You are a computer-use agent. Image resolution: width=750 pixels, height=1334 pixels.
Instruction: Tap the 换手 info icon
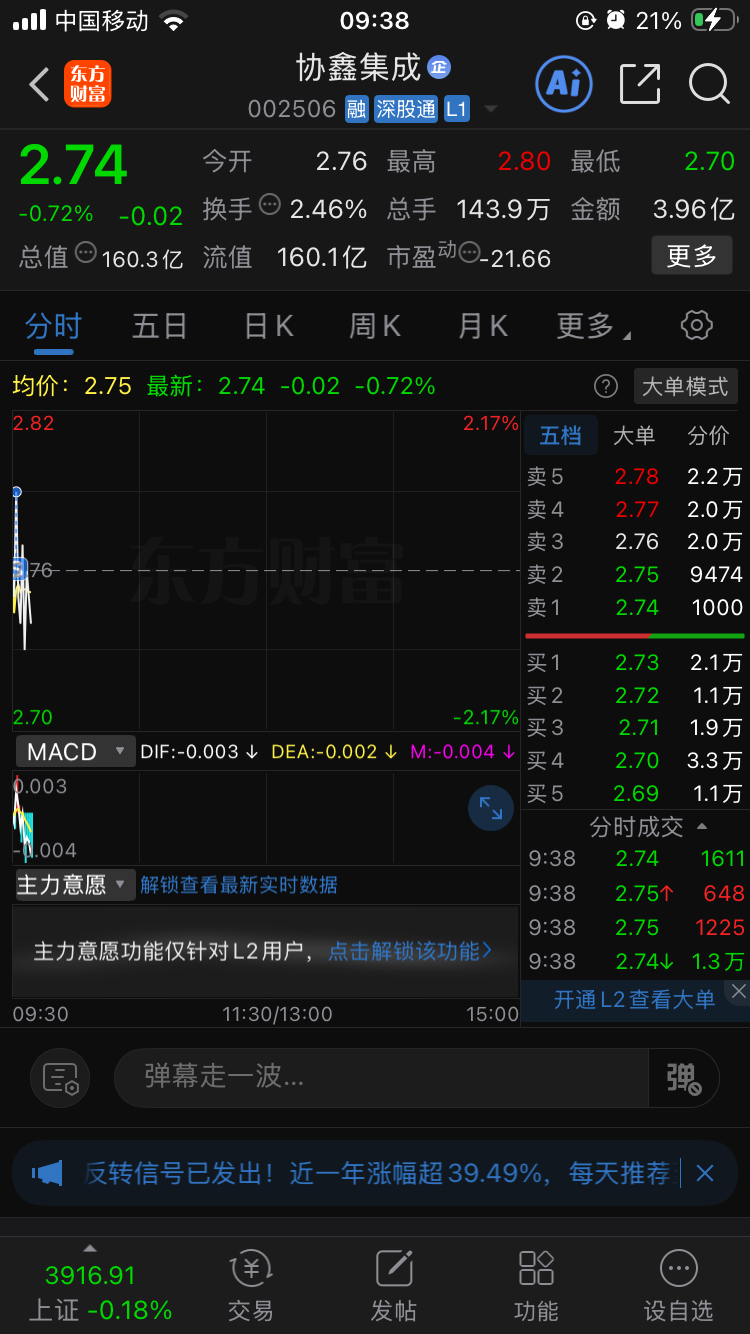tap(270, 205)
